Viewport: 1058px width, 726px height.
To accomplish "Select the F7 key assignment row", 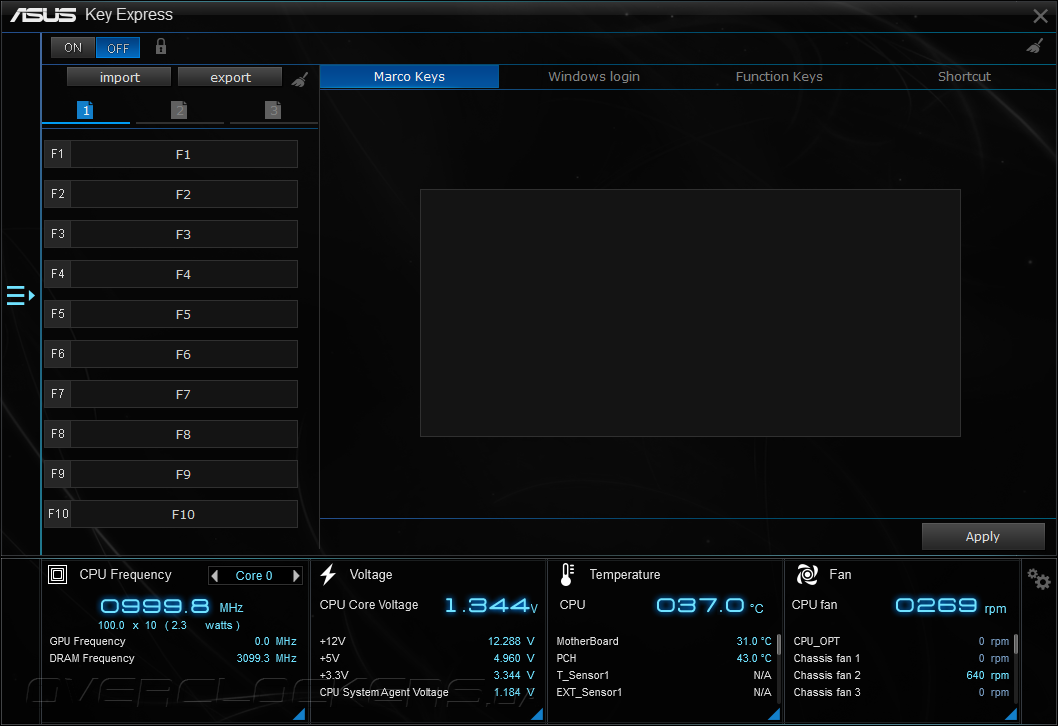I will coord(171,394).
